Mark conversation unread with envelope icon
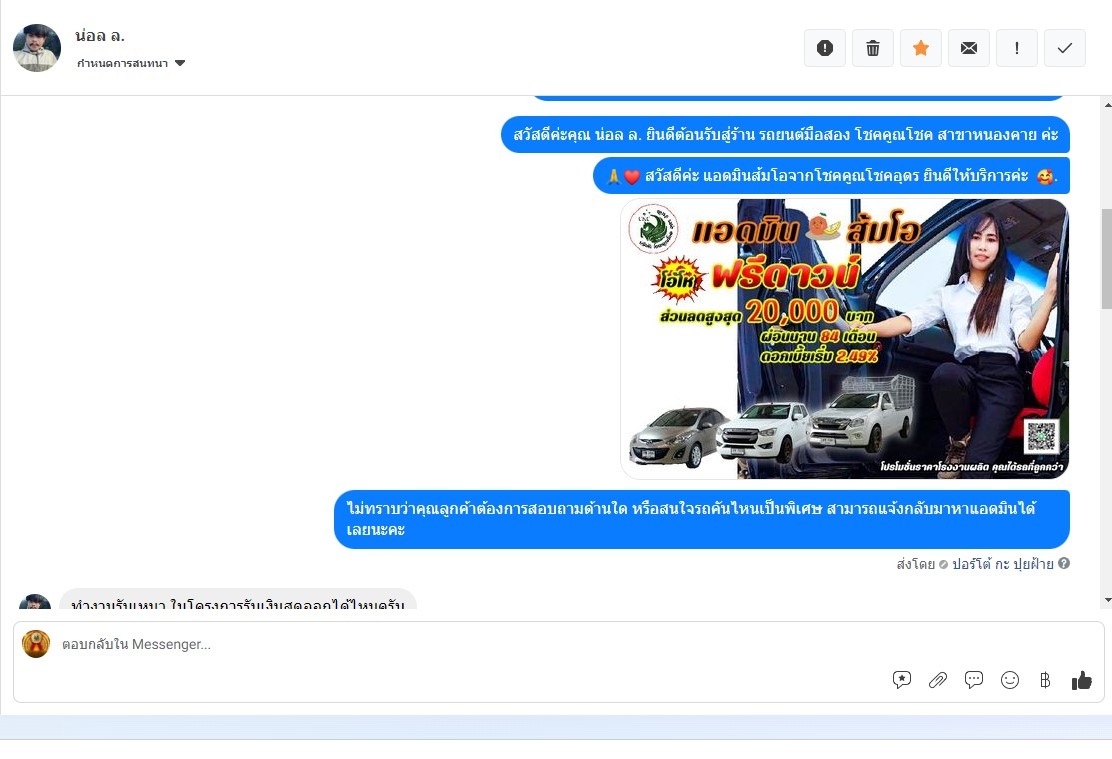 [x=969, y=48]
